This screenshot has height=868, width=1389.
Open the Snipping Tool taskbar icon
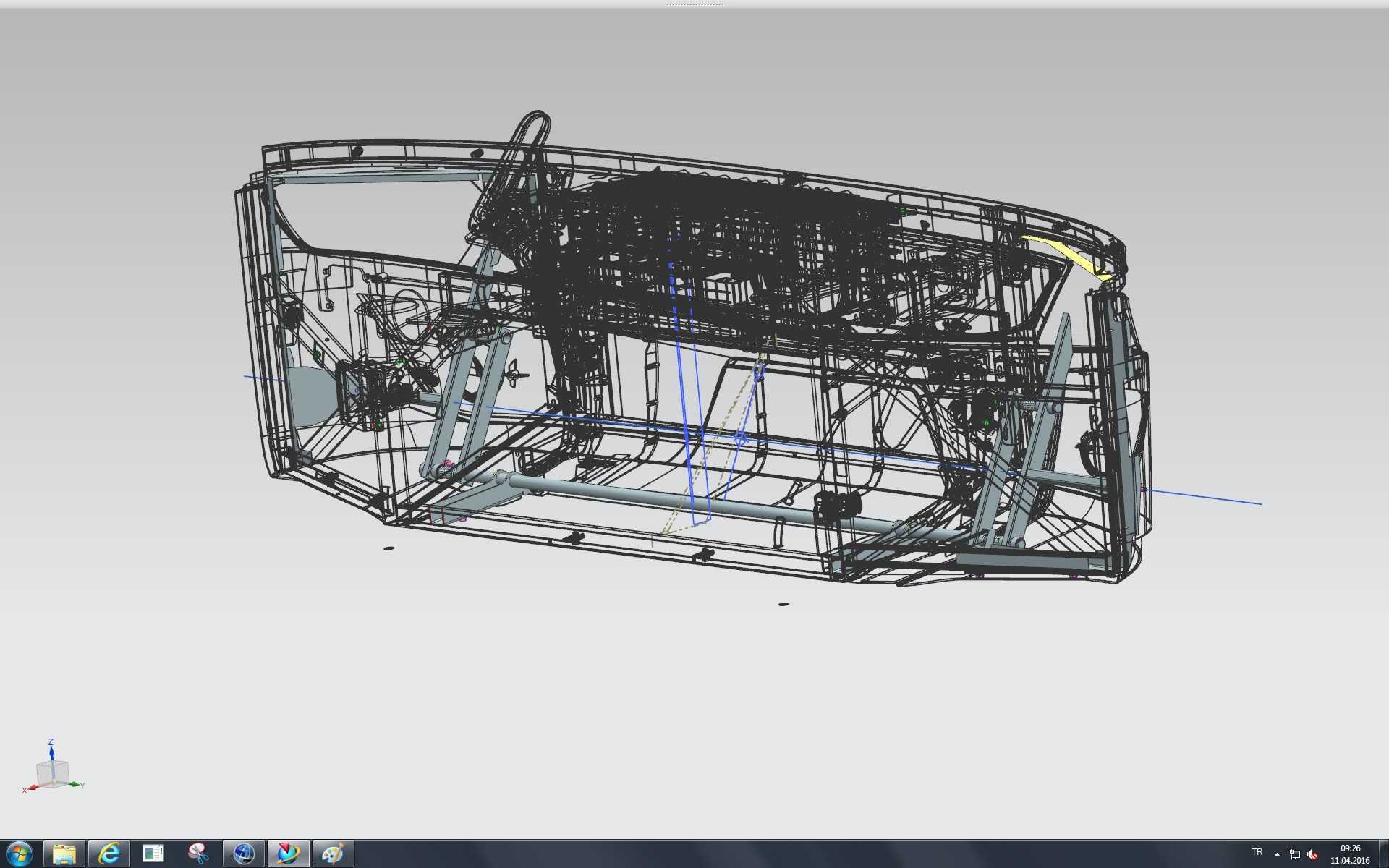tap(198, 854)
